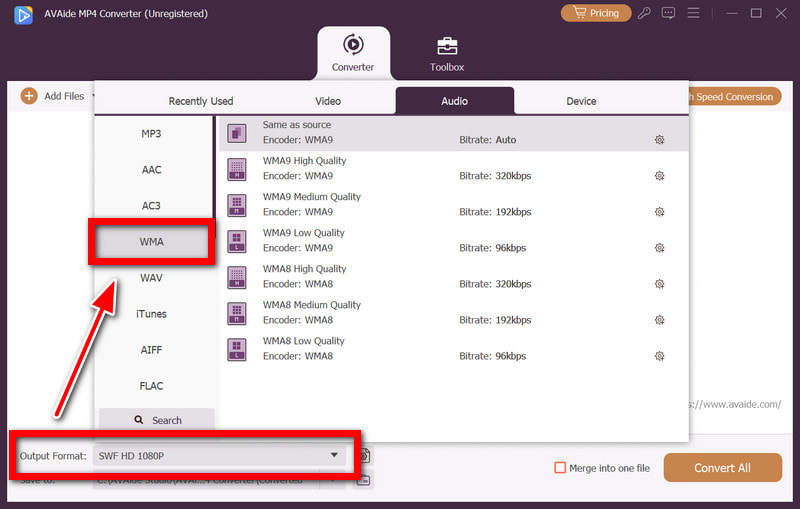Image resolution: width=800 pixels, height=509 pixels.
Task: Select WMA format in the sidebar
Action: (152, 242)
